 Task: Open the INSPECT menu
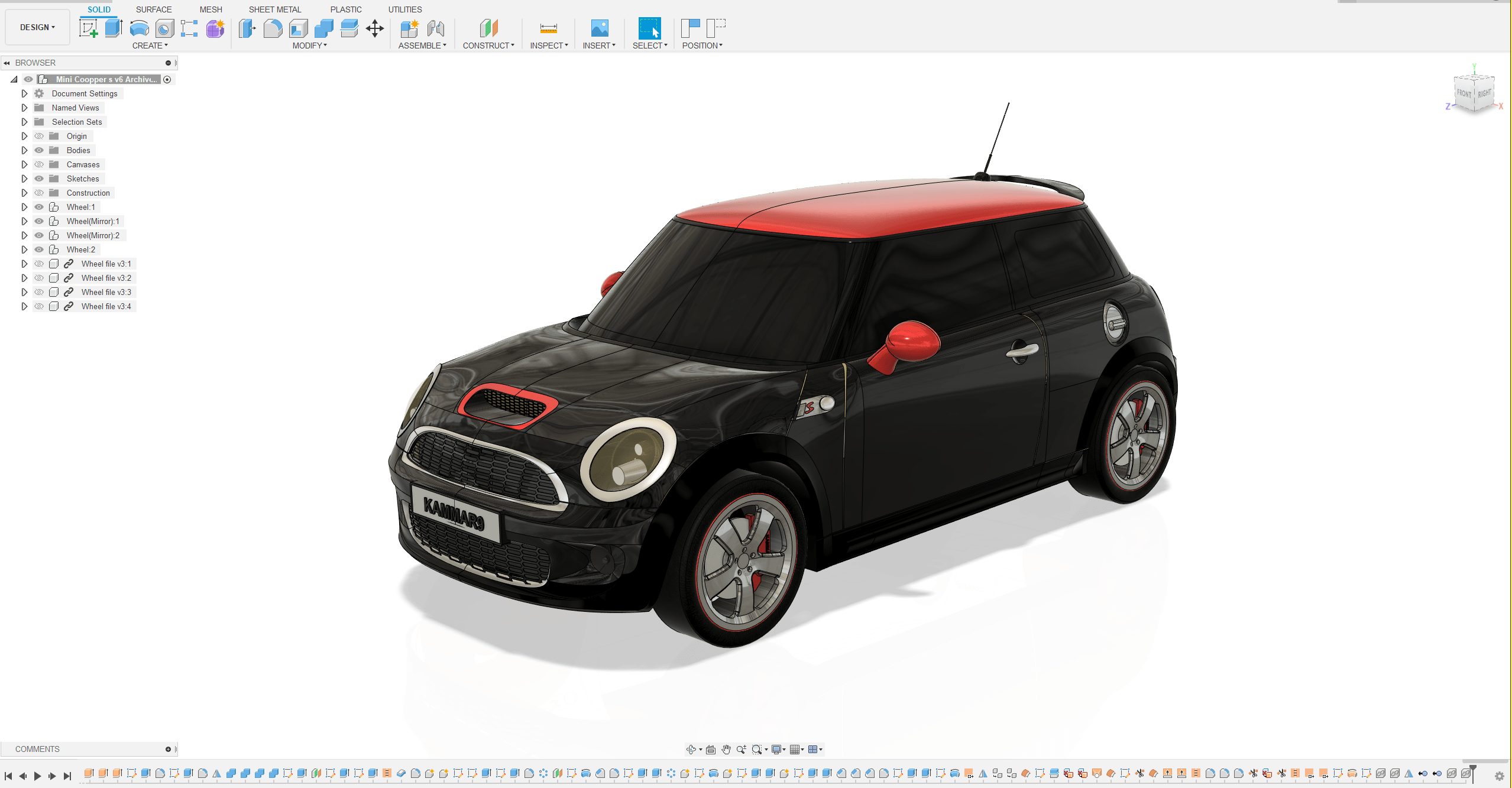tap(549, 46)
